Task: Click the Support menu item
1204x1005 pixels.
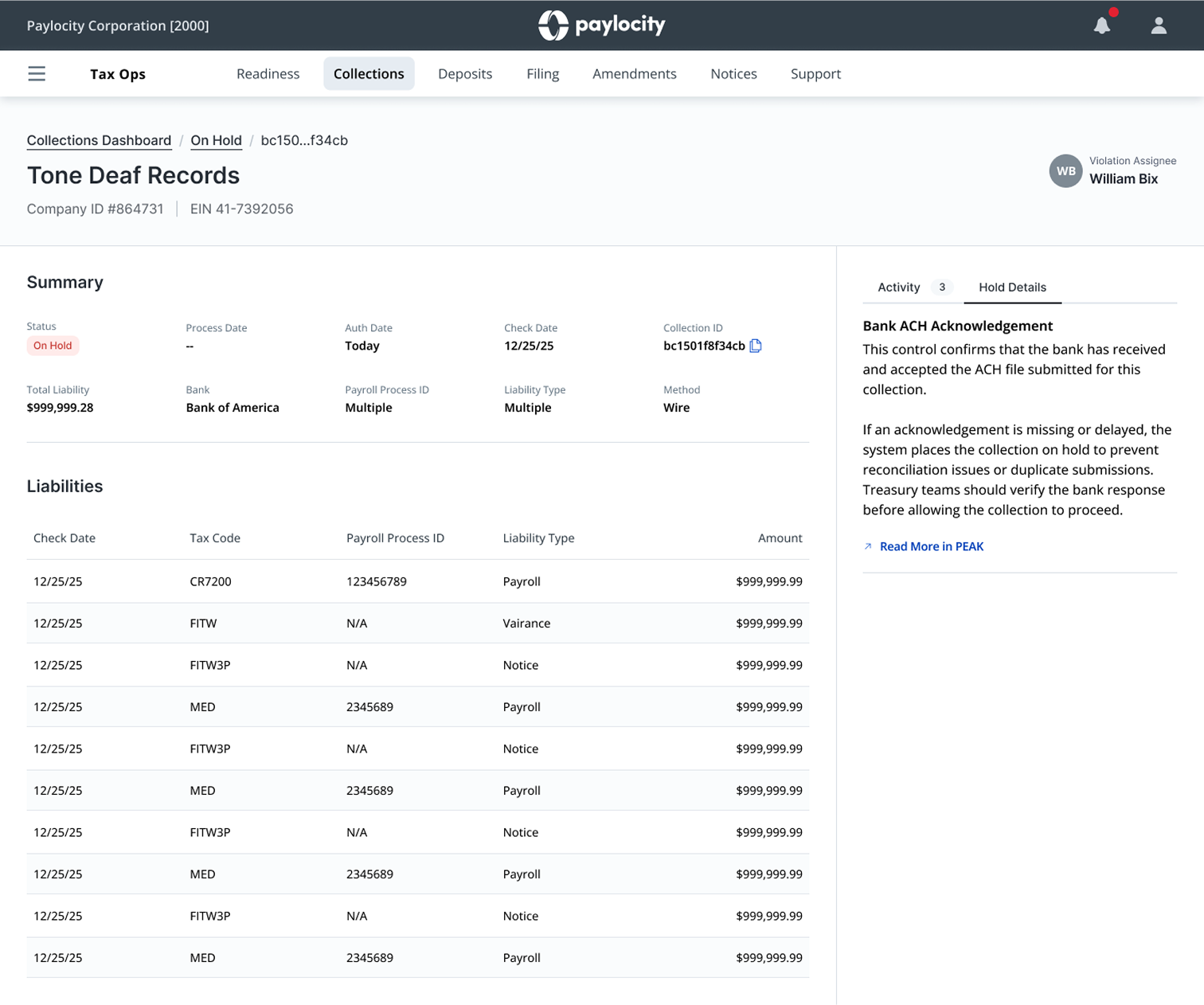Action: tap(815, 74)
